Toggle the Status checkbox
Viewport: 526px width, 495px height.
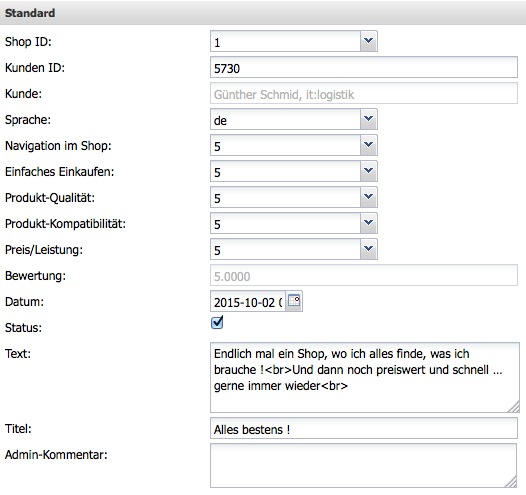pos(217,322)
